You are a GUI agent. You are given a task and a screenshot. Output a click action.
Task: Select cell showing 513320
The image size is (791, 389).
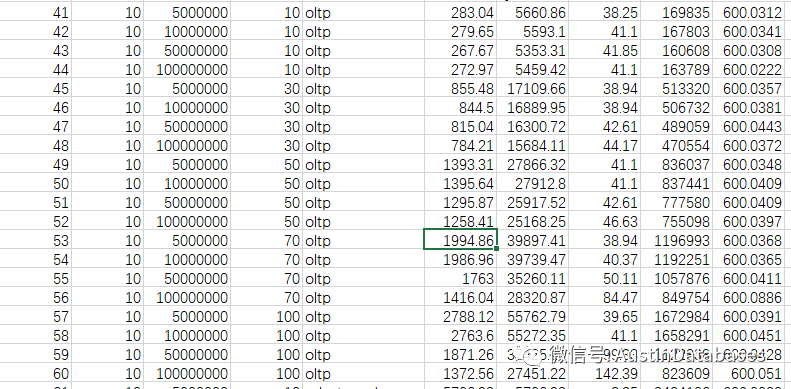676,88
